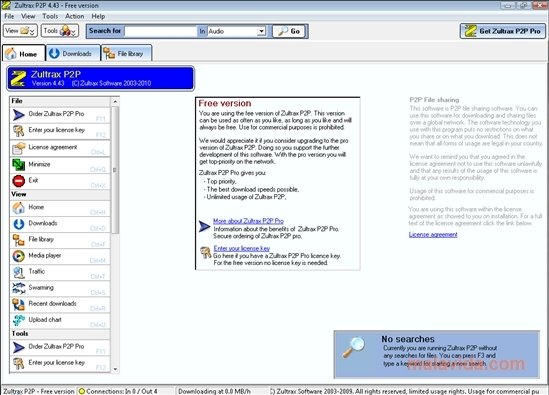Viewport: 549px width, 395px height.
Task: Select Exit entry in sidebar
Action: click(60, 181)
